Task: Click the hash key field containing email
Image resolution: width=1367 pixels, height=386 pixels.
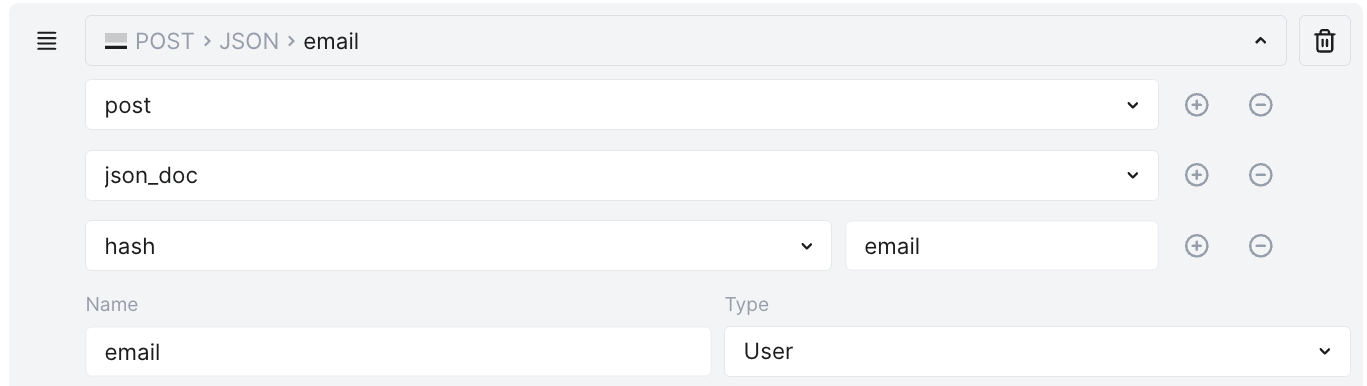Action: [1002, 246]
